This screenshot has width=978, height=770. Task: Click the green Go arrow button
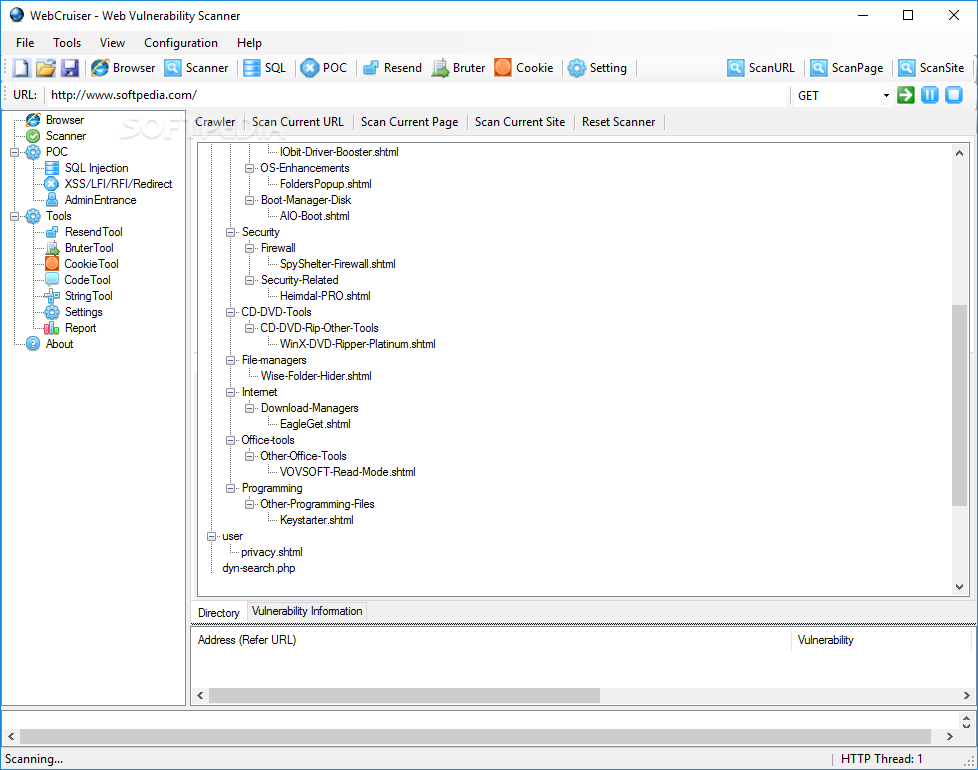pos(906,95)
